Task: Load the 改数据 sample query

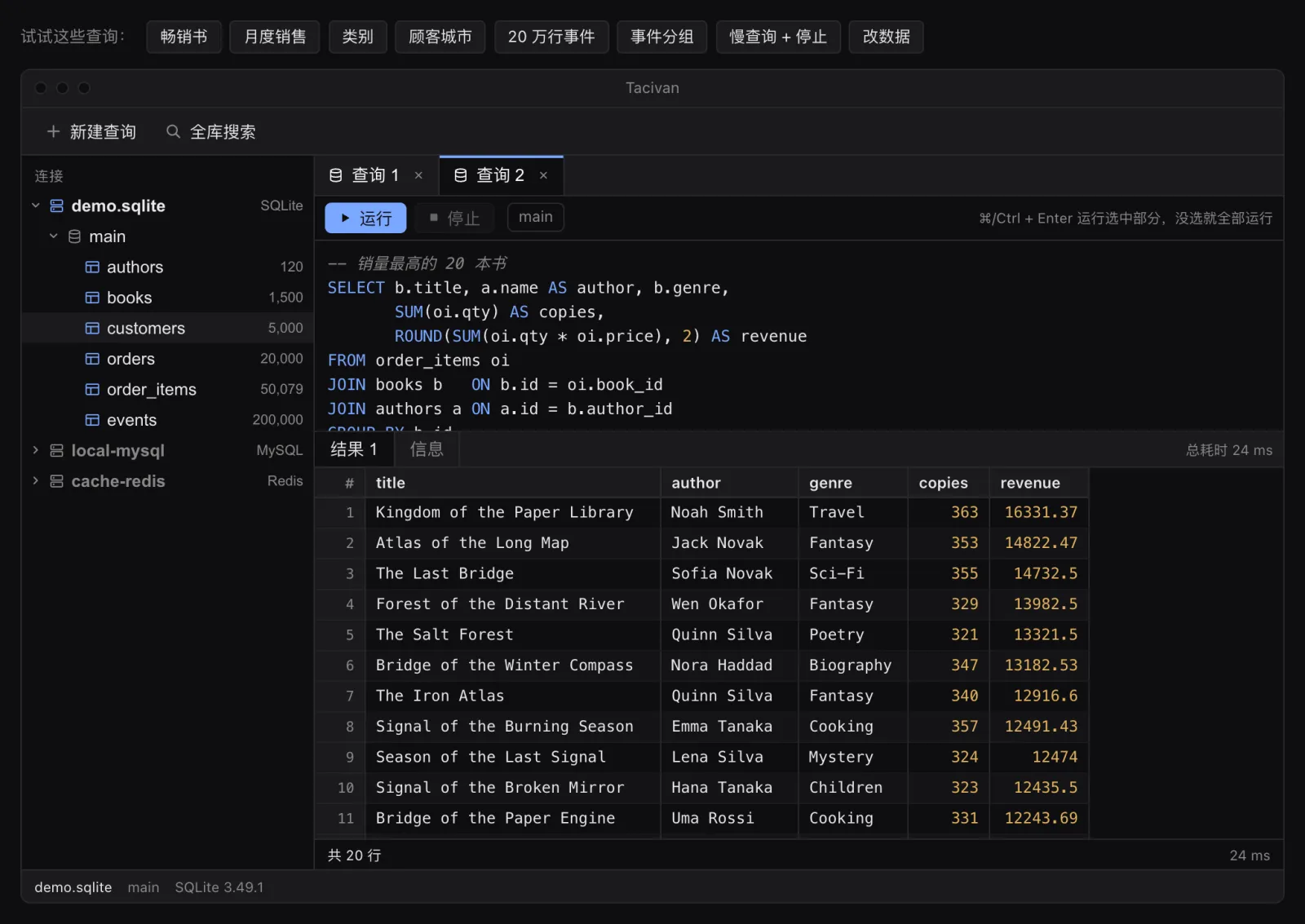Action: (886, 37)
